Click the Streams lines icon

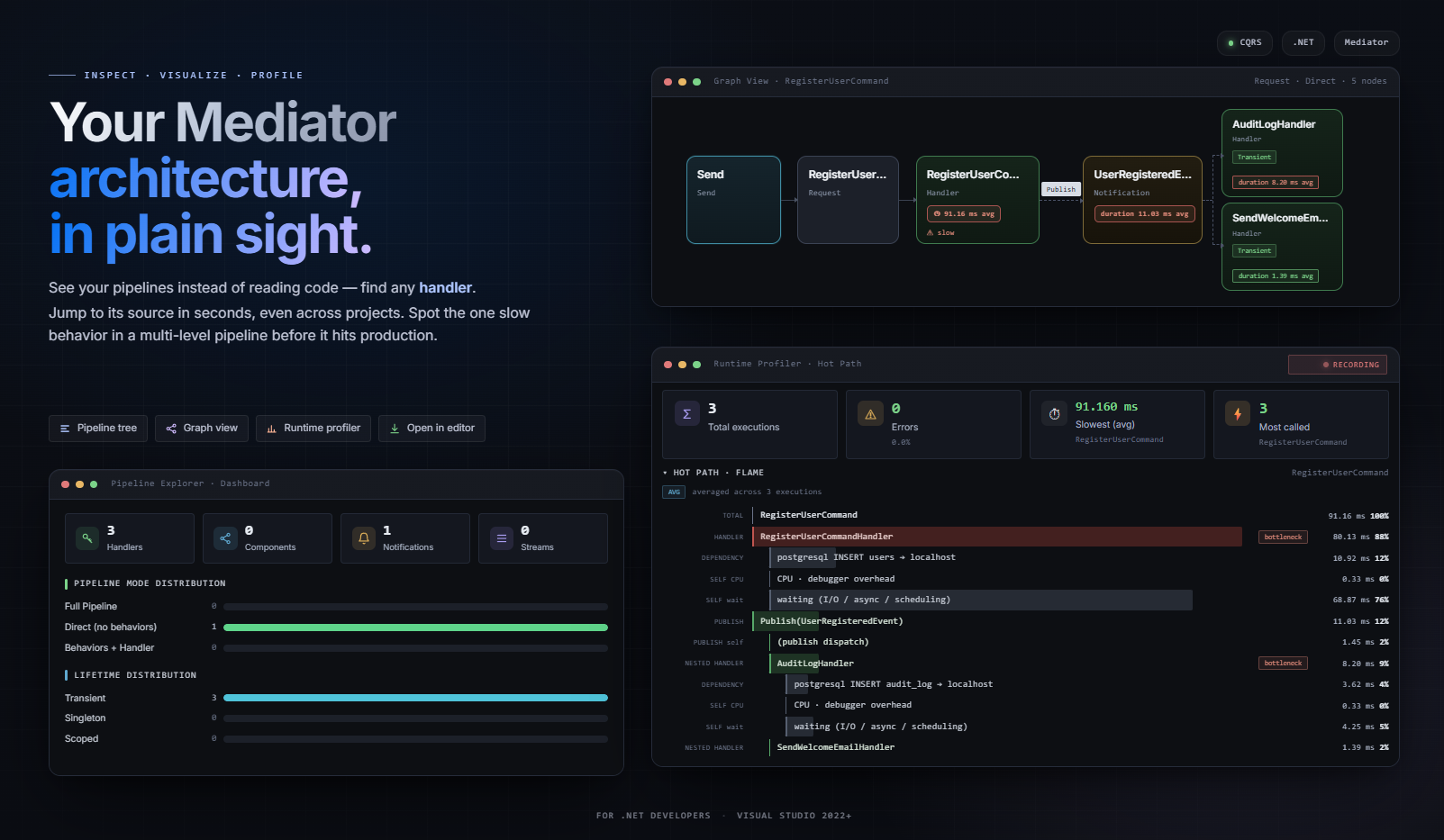[x=502, y=538]
